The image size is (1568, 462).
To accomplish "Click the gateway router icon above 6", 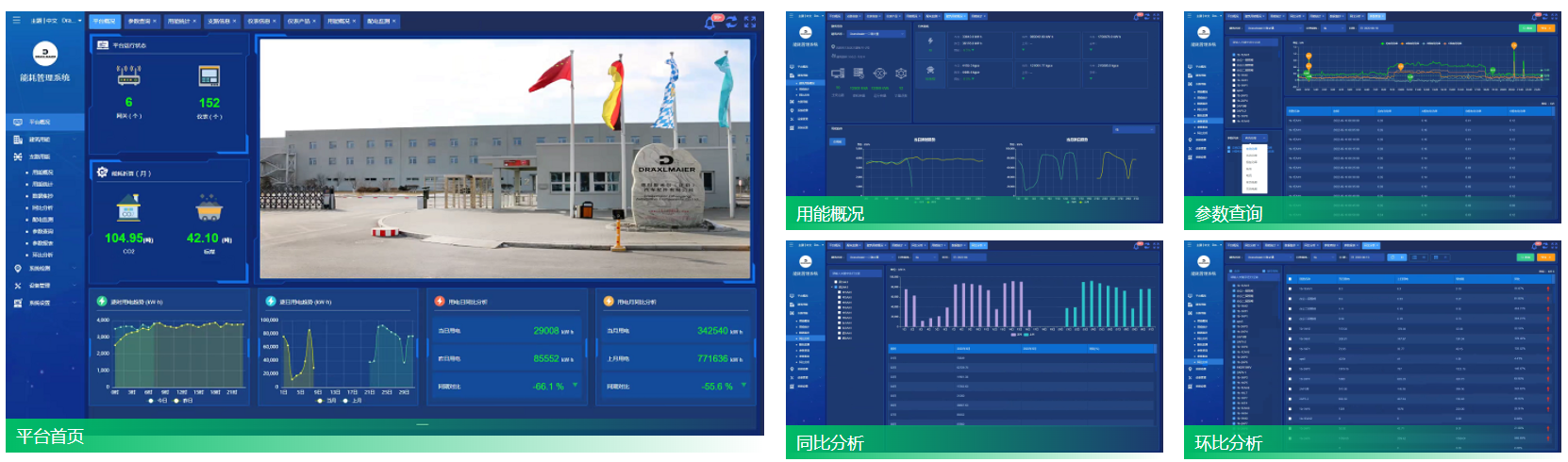I will [x=128, y=75].
